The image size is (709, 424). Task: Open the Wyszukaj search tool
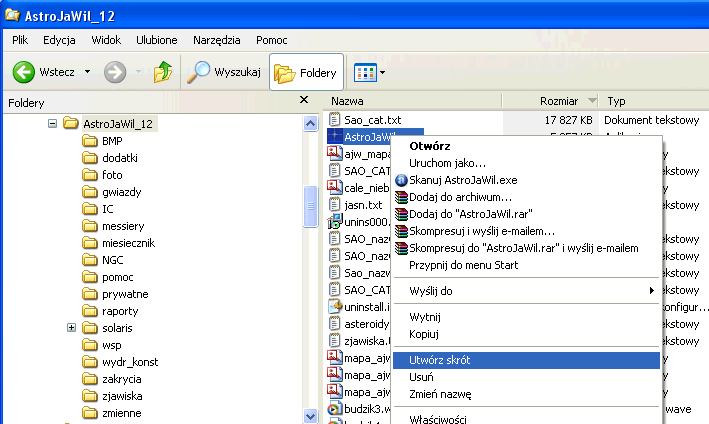pos(224,72)
